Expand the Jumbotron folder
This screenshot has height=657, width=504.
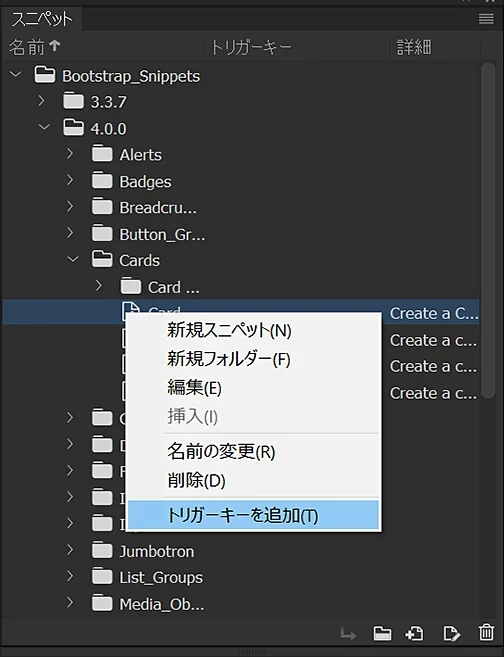[x=70, y=550]
